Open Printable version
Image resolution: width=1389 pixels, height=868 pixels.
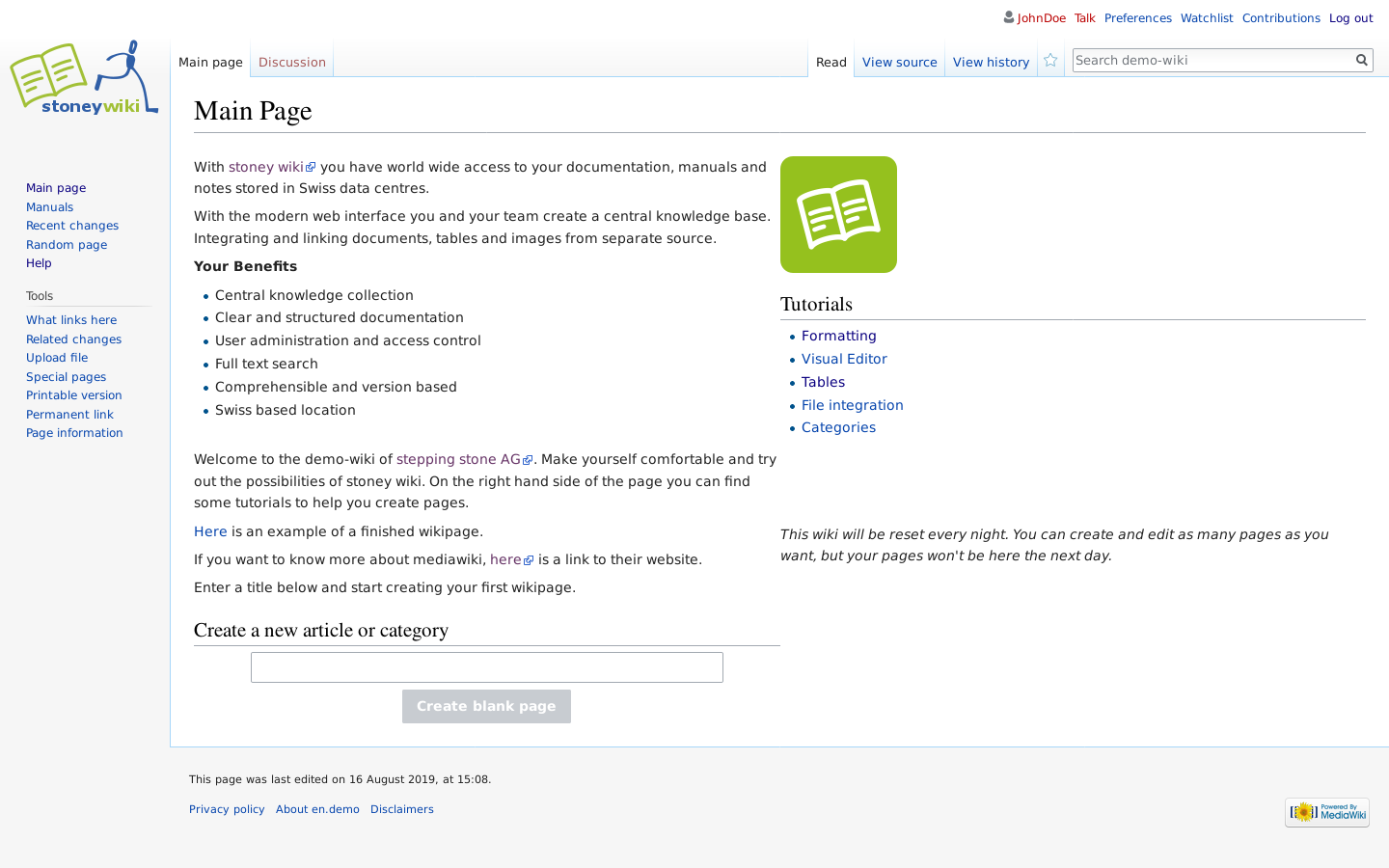tap(74, 395)
